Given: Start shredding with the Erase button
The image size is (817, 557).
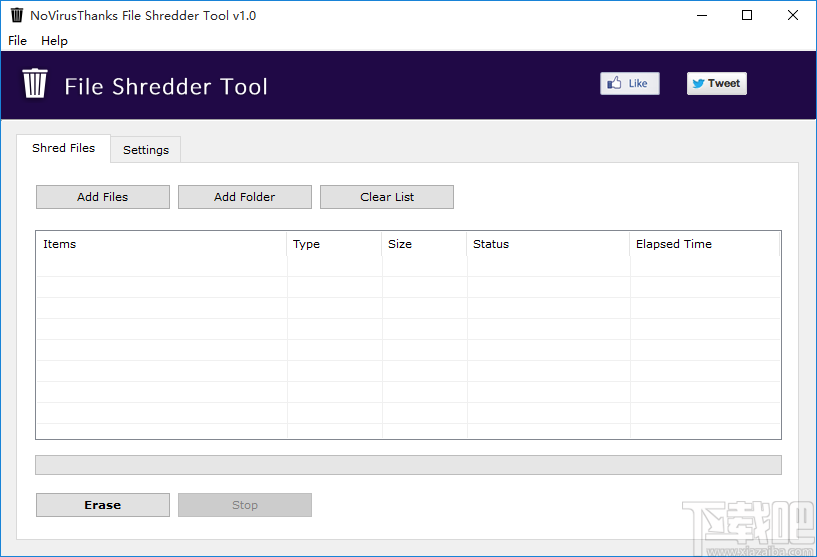Looking at the screenshot, I should [x=103, y=505].
